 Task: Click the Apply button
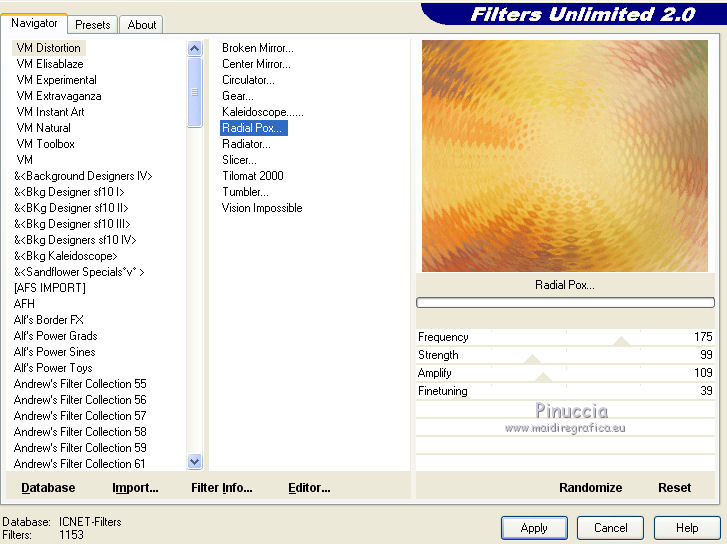pos(534,528)
